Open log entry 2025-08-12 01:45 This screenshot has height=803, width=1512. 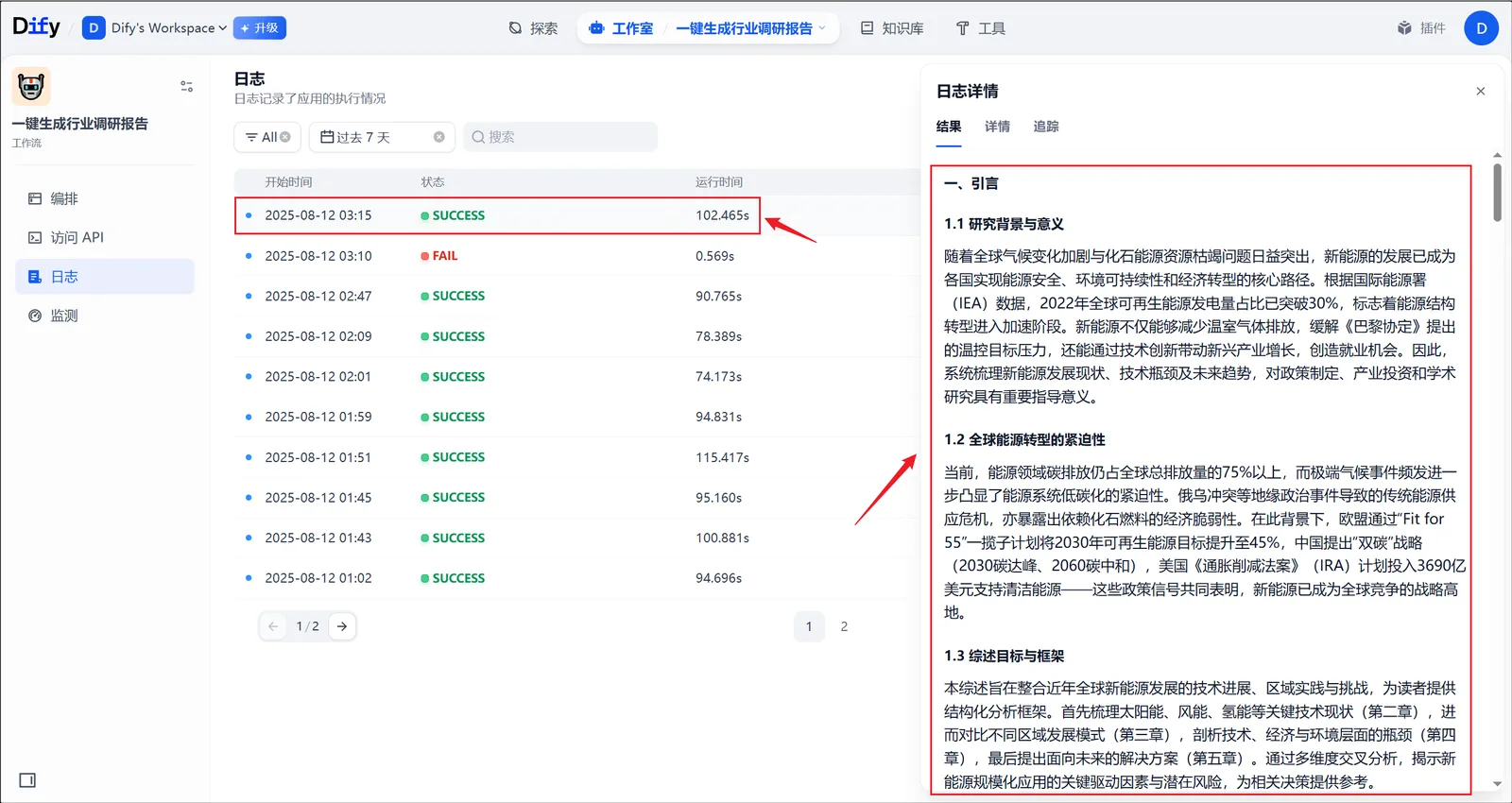577,498
